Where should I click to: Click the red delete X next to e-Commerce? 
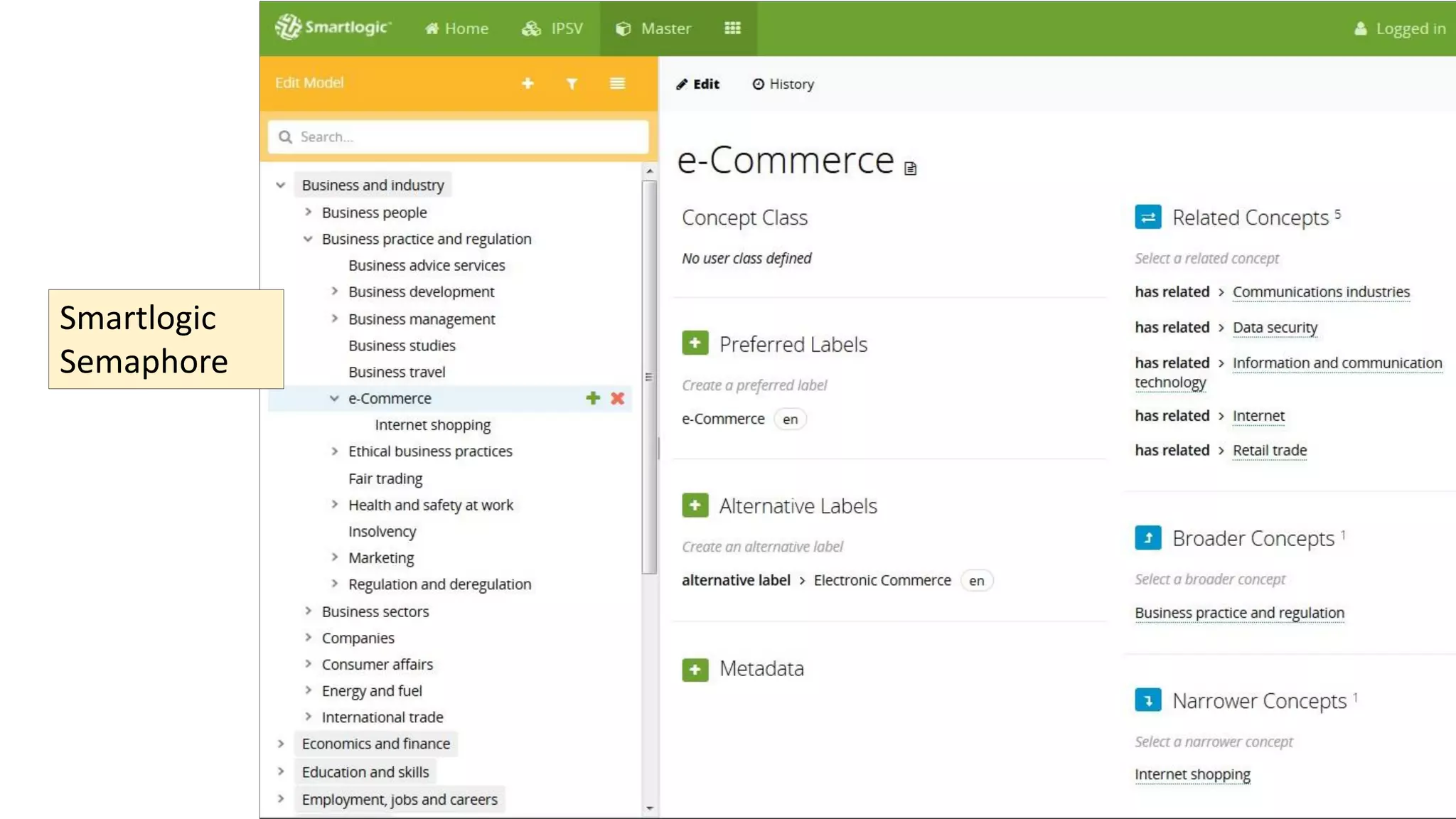click(x=617, y=398)
